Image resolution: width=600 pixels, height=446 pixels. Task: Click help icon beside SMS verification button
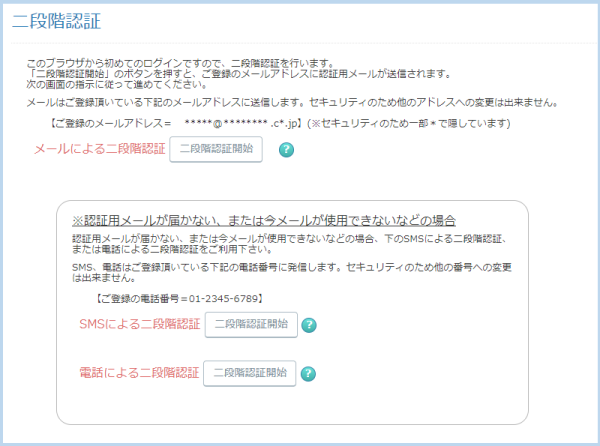pos(309,325)
